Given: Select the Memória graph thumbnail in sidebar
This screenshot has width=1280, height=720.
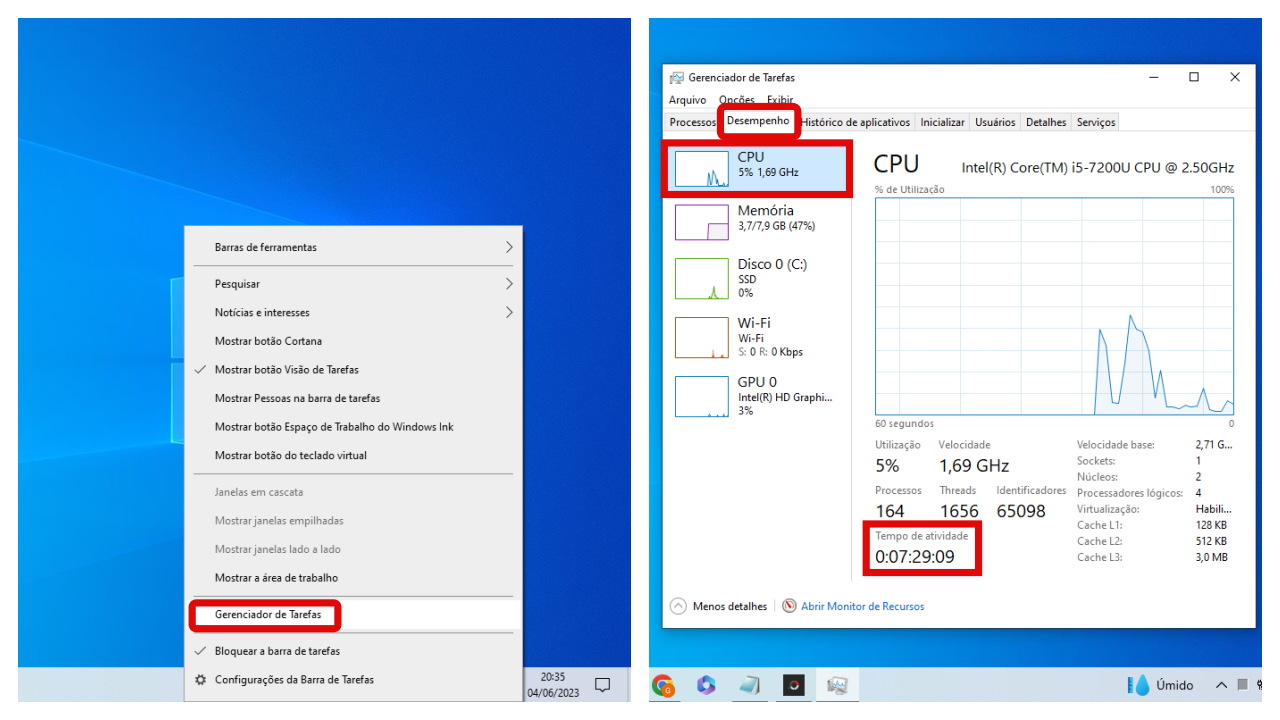Looking at the screenshot, I should pos(701,222).
